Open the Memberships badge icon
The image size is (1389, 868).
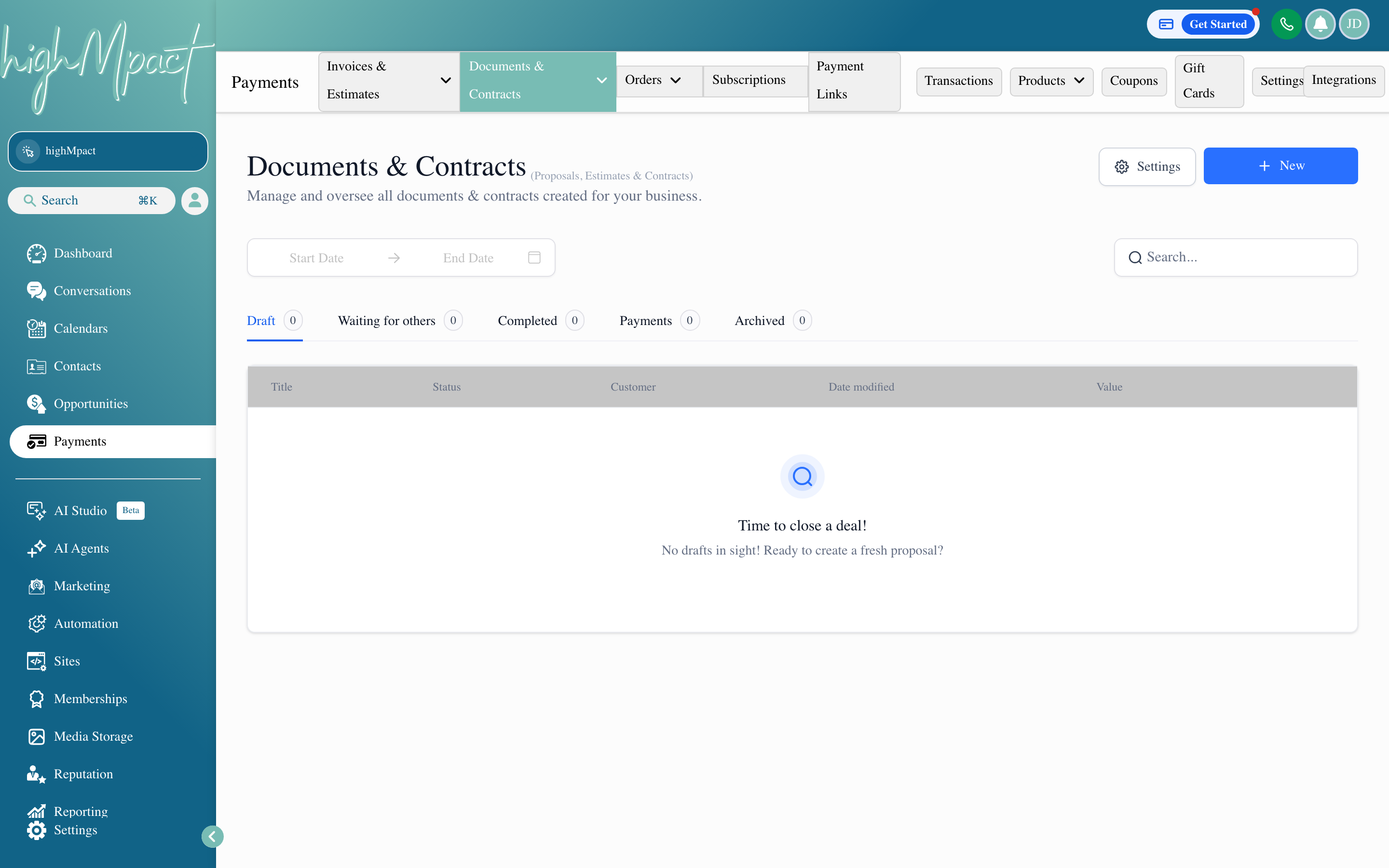pyautogui.click(x=36, y=699)
